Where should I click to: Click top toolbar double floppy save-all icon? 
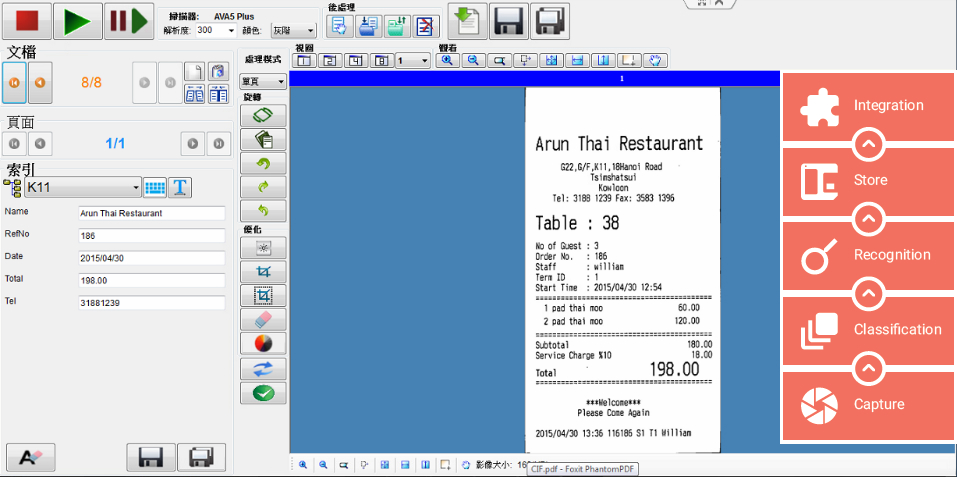pos(550,21)
